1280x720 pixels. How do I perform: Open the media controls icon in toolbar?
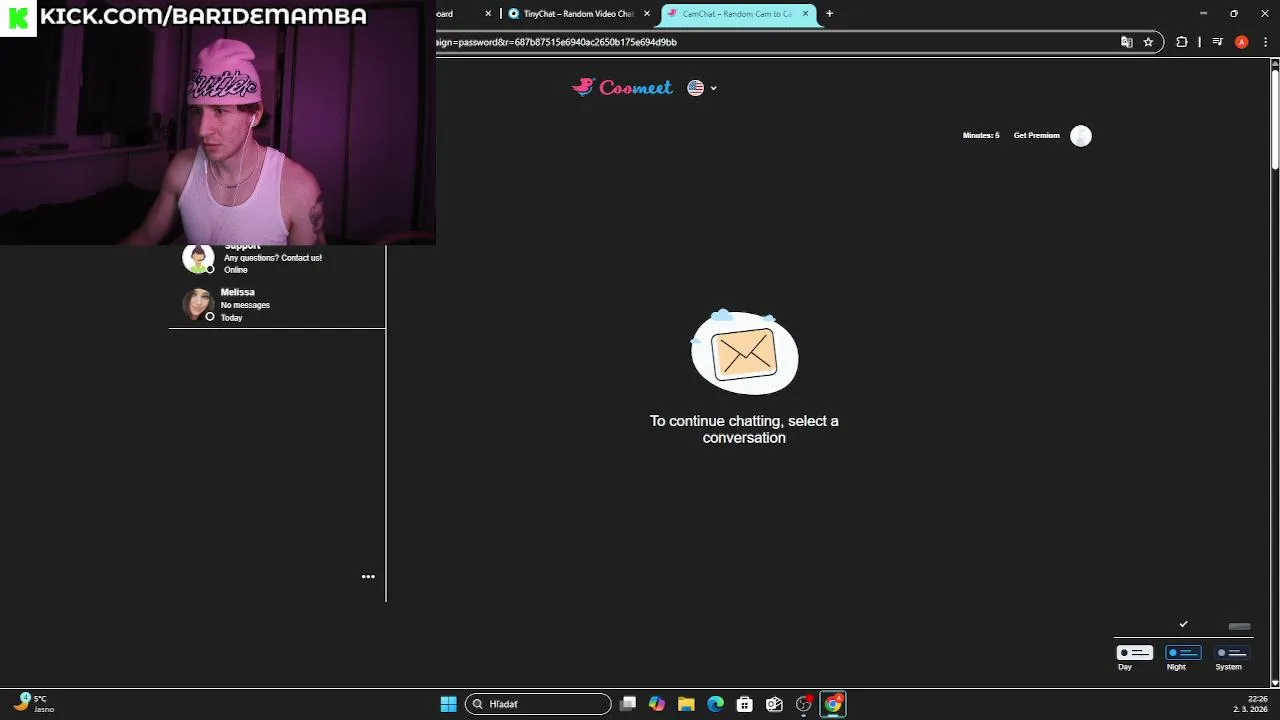pyautogui.click(x=1217, y=42)
